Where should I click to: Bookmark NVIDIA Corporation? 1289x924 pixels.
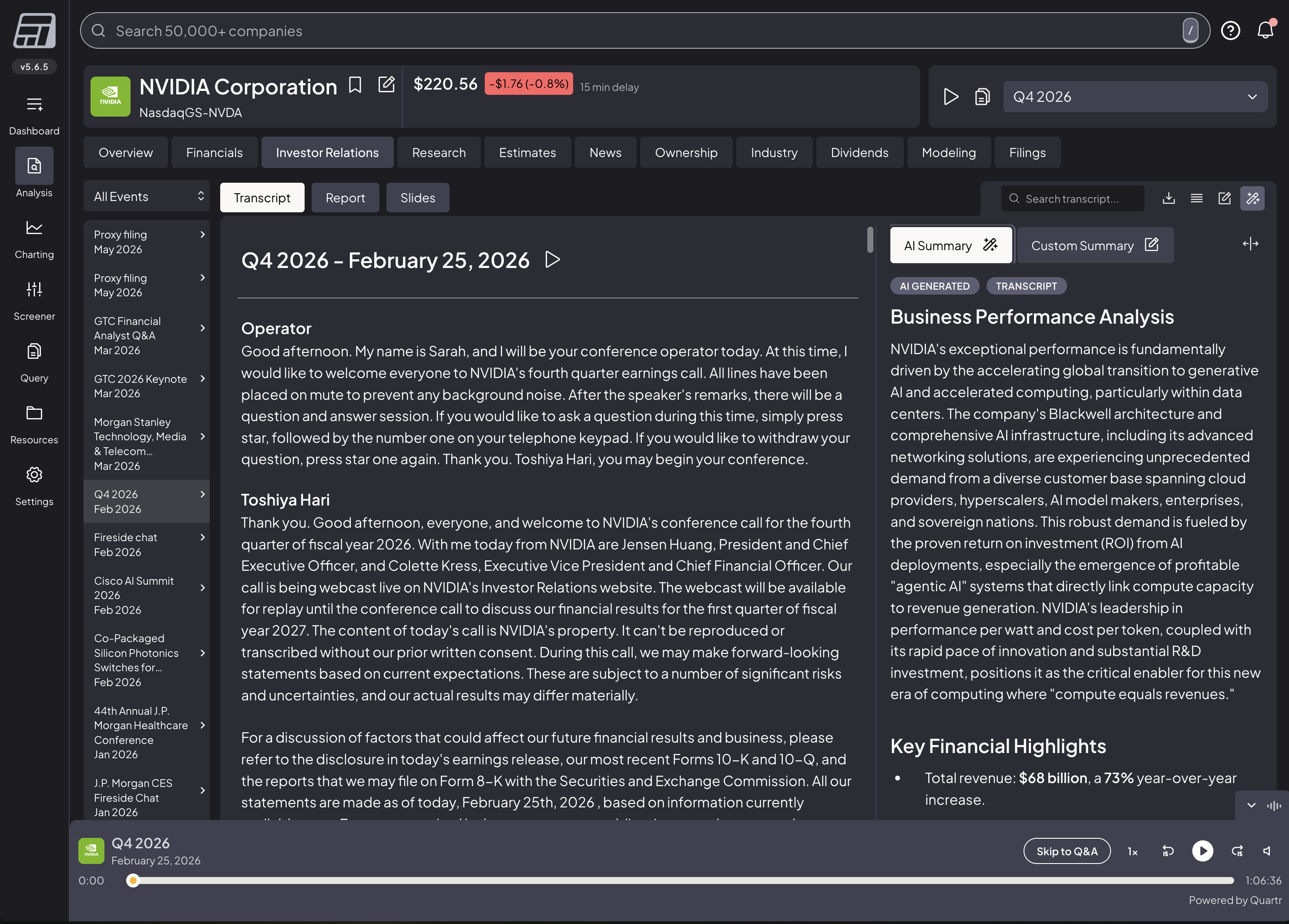tap(355, 85)
